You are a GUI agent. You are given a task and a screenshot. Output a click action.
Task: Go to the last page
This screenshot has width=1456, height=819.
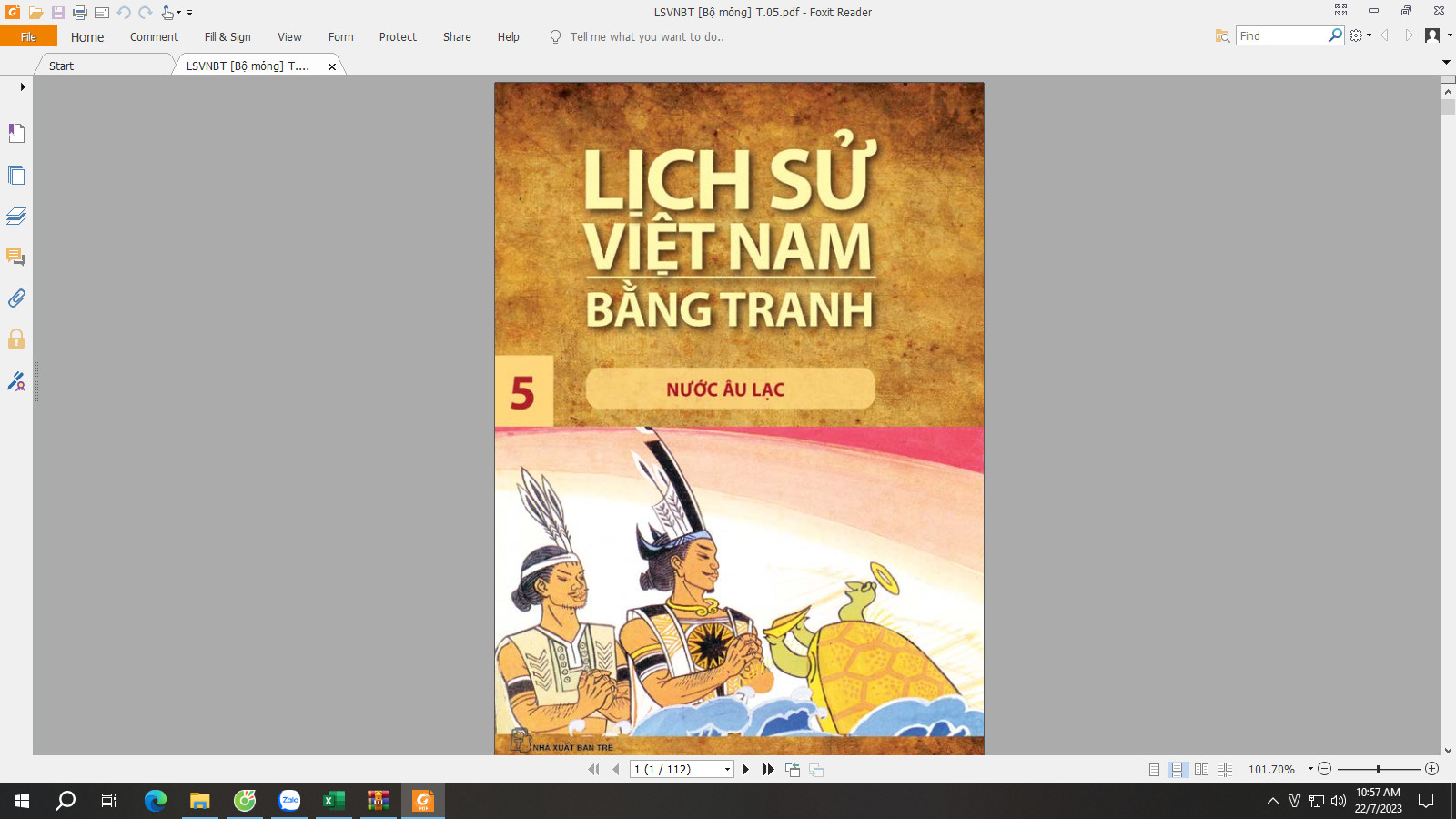click(x=769, y=770)
